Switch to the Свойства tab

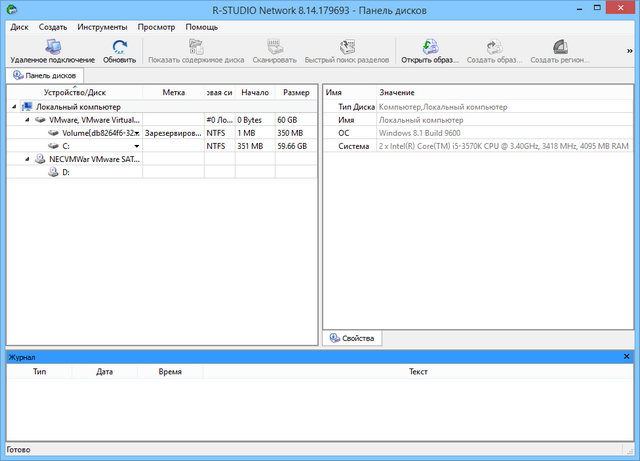[x=352, y=339]
